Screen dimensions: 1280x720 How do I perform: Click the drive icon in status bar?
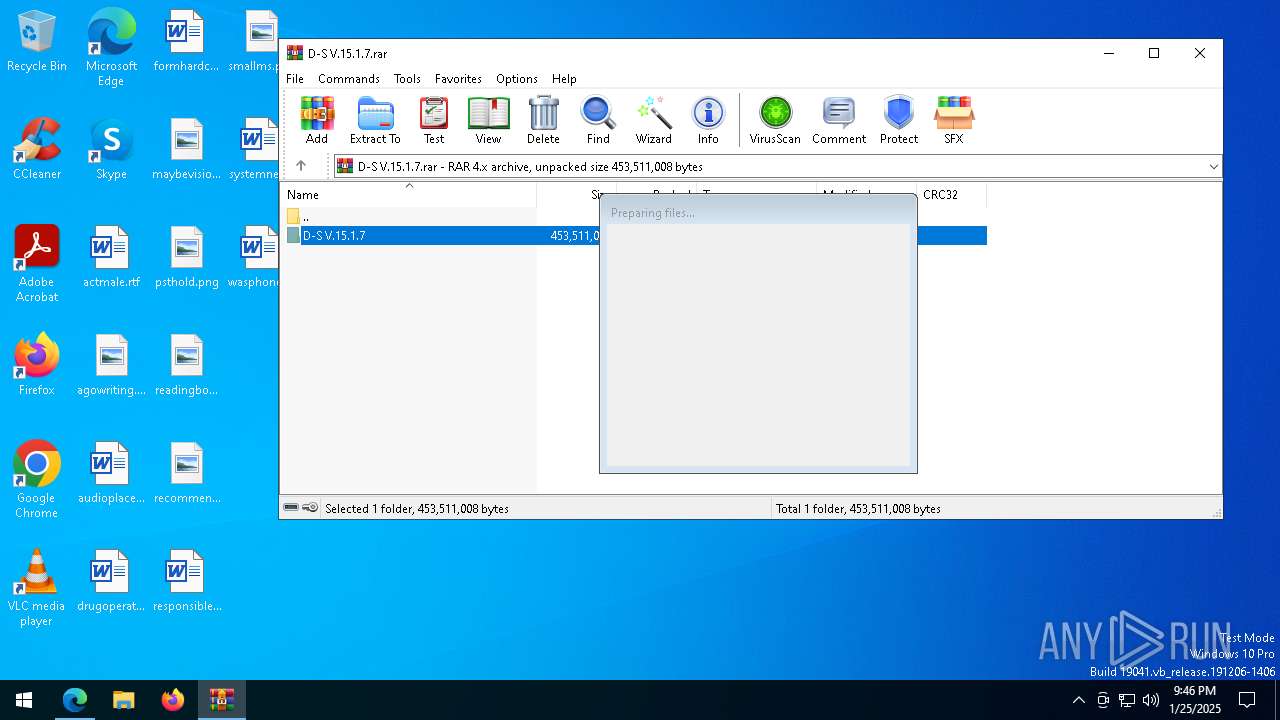(x=291, y=508)
